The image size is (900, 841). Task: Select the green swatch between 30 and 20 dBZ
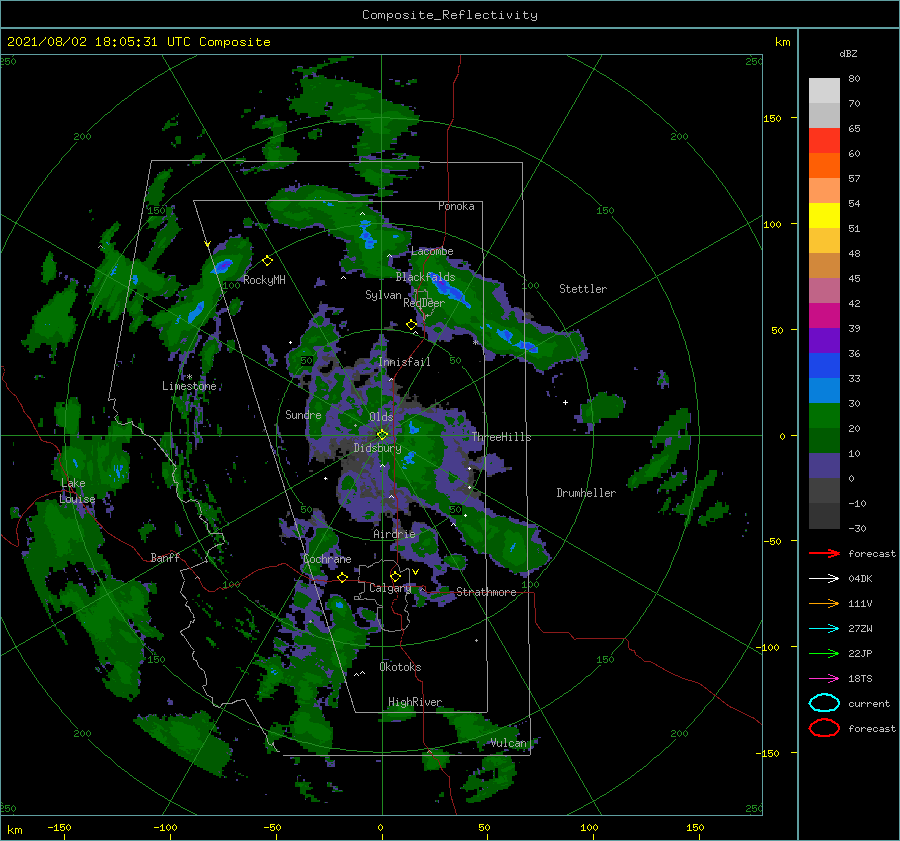[x=824, y=416]
